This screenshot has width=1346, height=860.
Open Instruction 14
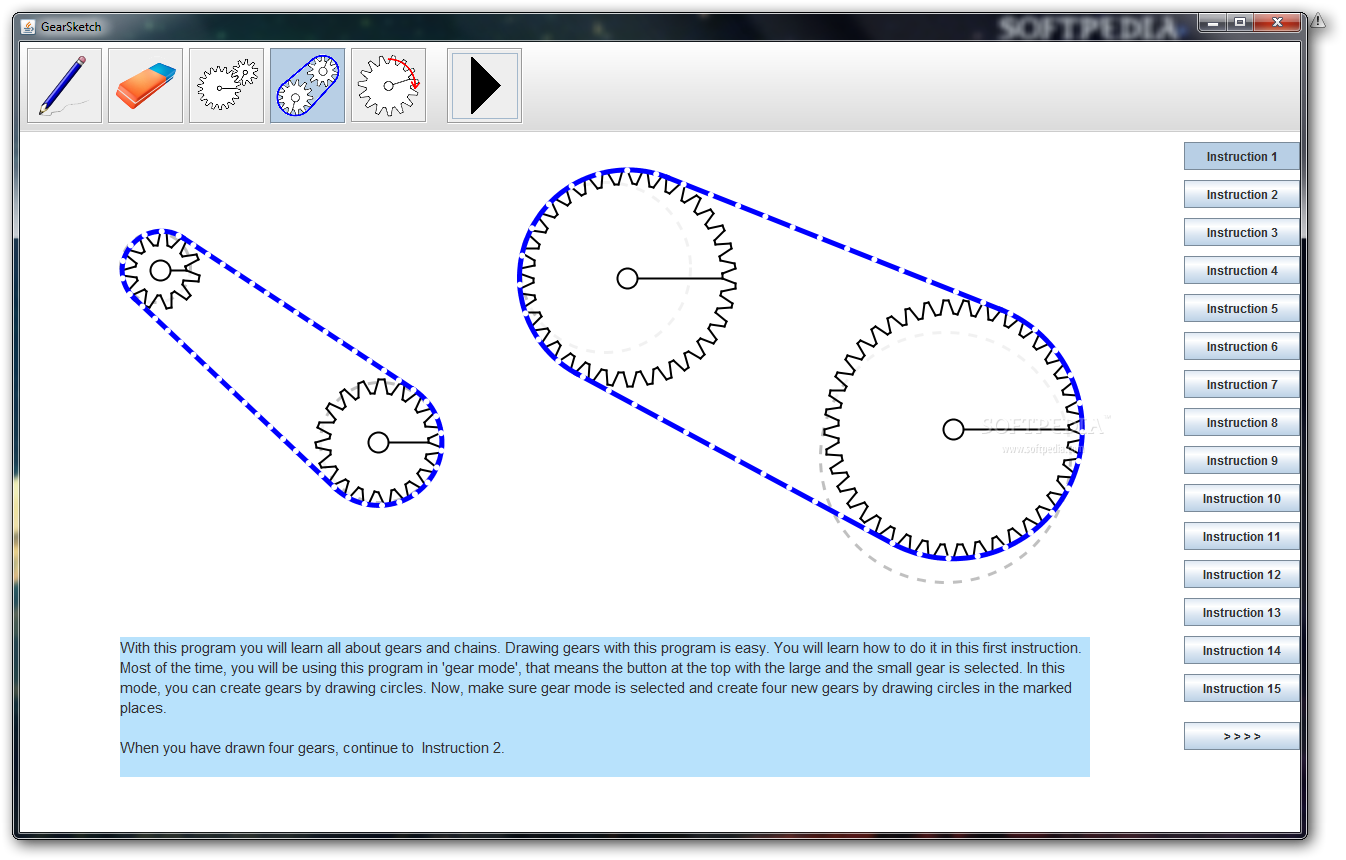pos(1241,651)
